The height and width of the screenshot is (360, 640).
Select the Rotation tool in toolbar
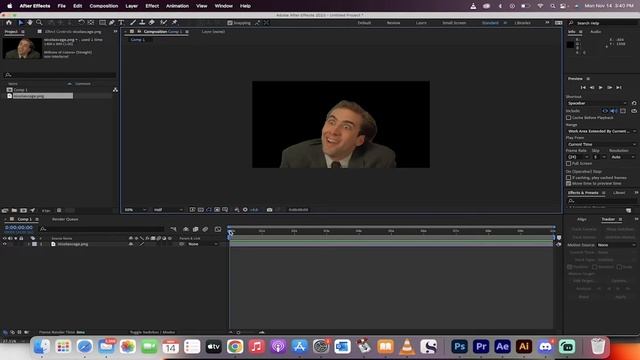tap(81, 23)
